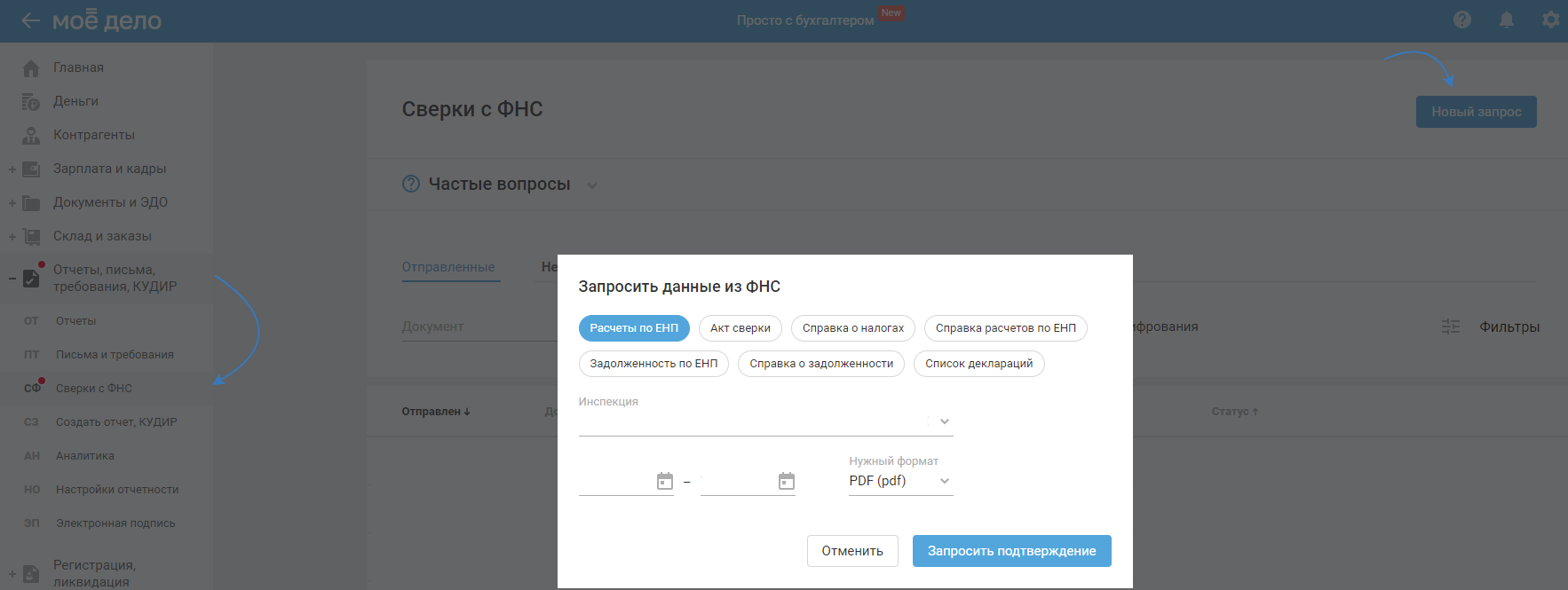Select the Справка о налогах option

click(852, 328)
